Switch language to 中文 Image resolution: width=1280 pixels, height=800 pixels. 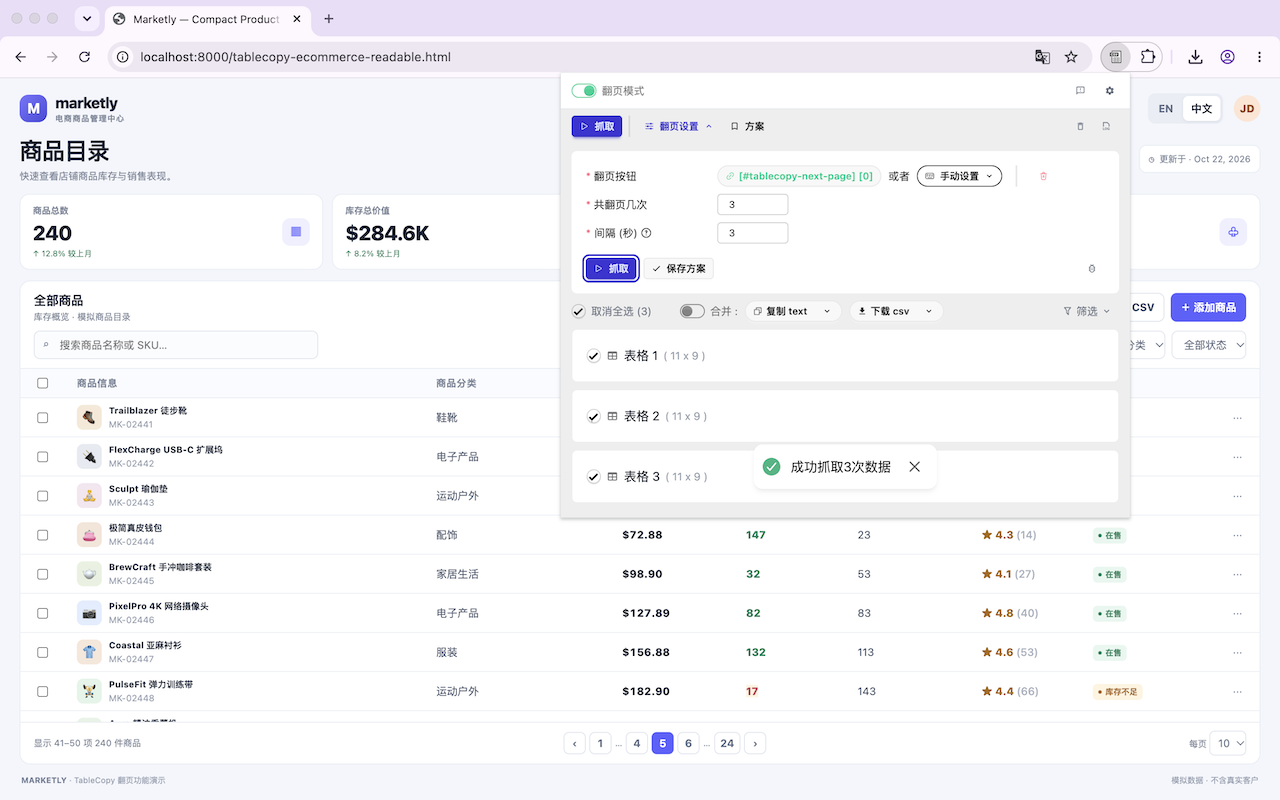[x=1201, y=109]
